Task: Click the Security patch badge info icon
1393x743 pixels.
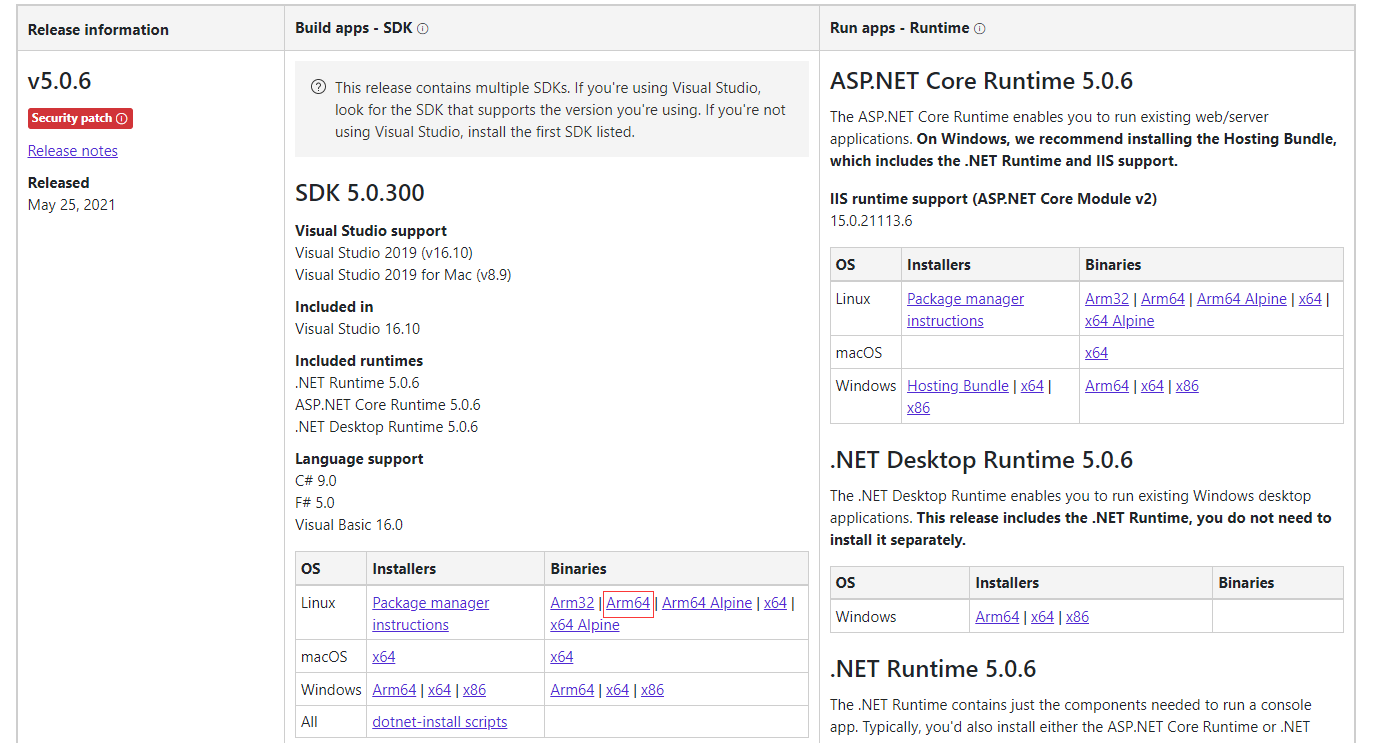Action: [122, 118]
